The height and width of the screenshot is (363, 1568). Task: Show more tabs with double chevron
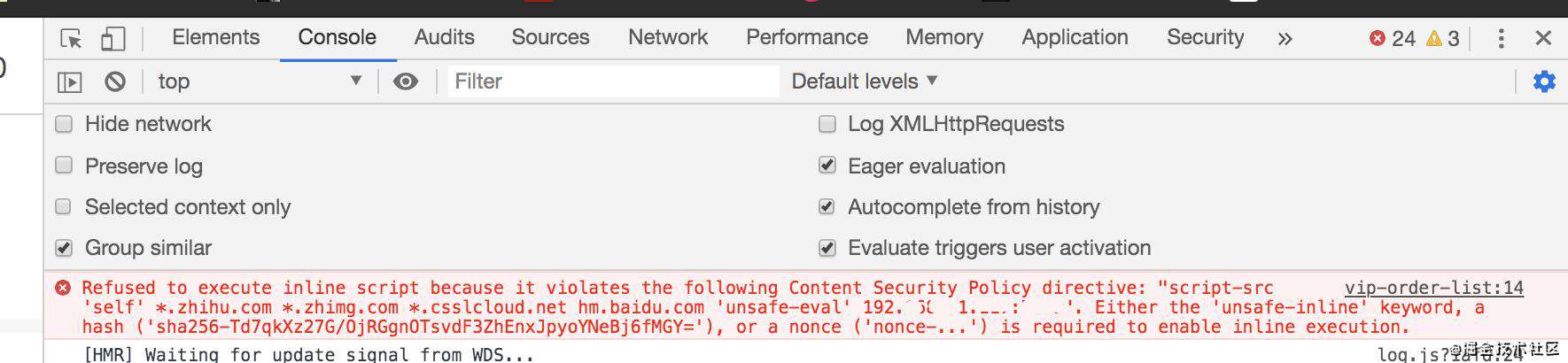pyautogui.click(x=1285, y=39)
